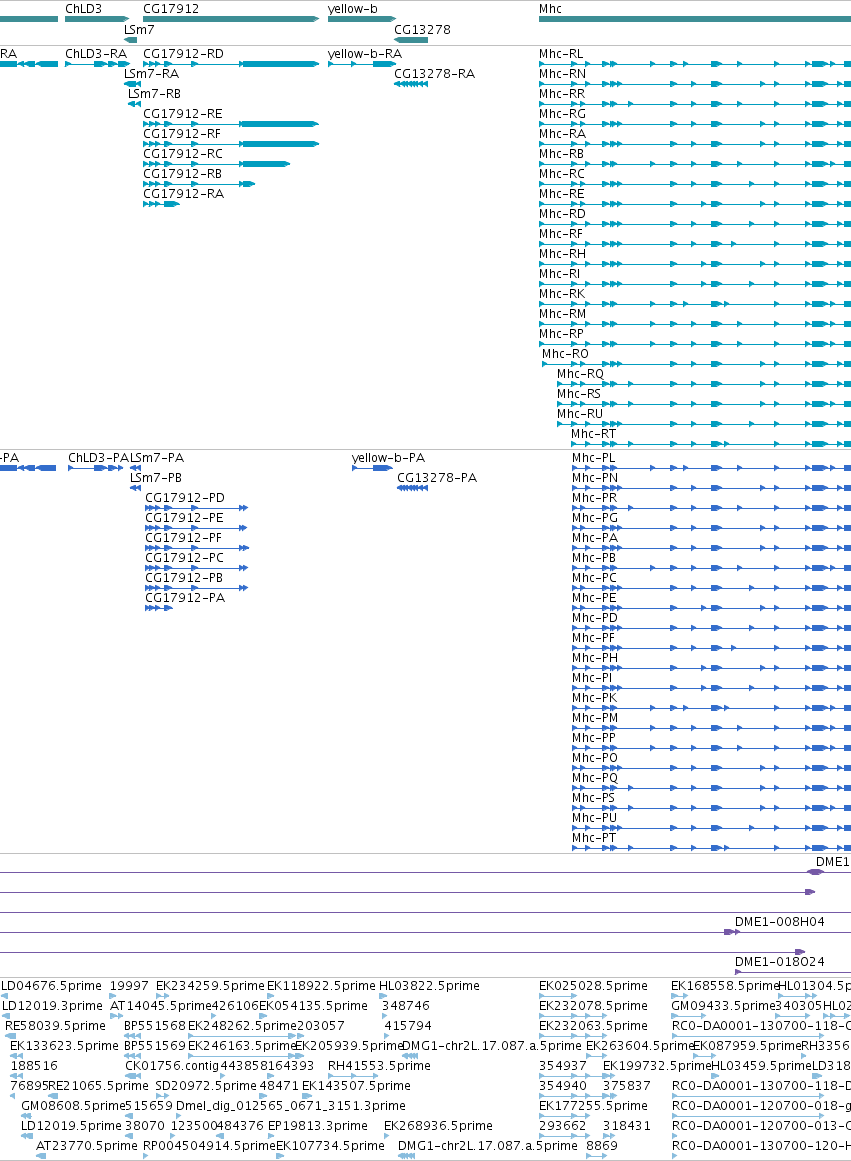Select transcript CG17912-RA
851x1161 pixels.
click(x=183, y=194)
